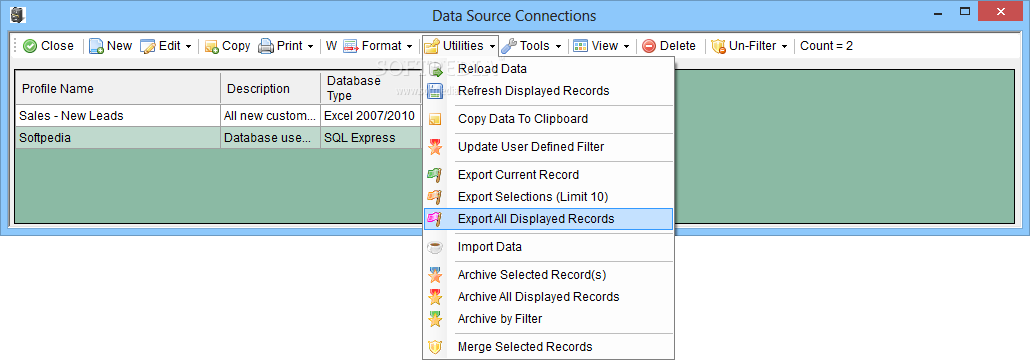Image resolution: width=1030 pixels, height=360 pixels.
Task: Click the Merge Selected Records shield icon
Action: (x=435, y=347)
